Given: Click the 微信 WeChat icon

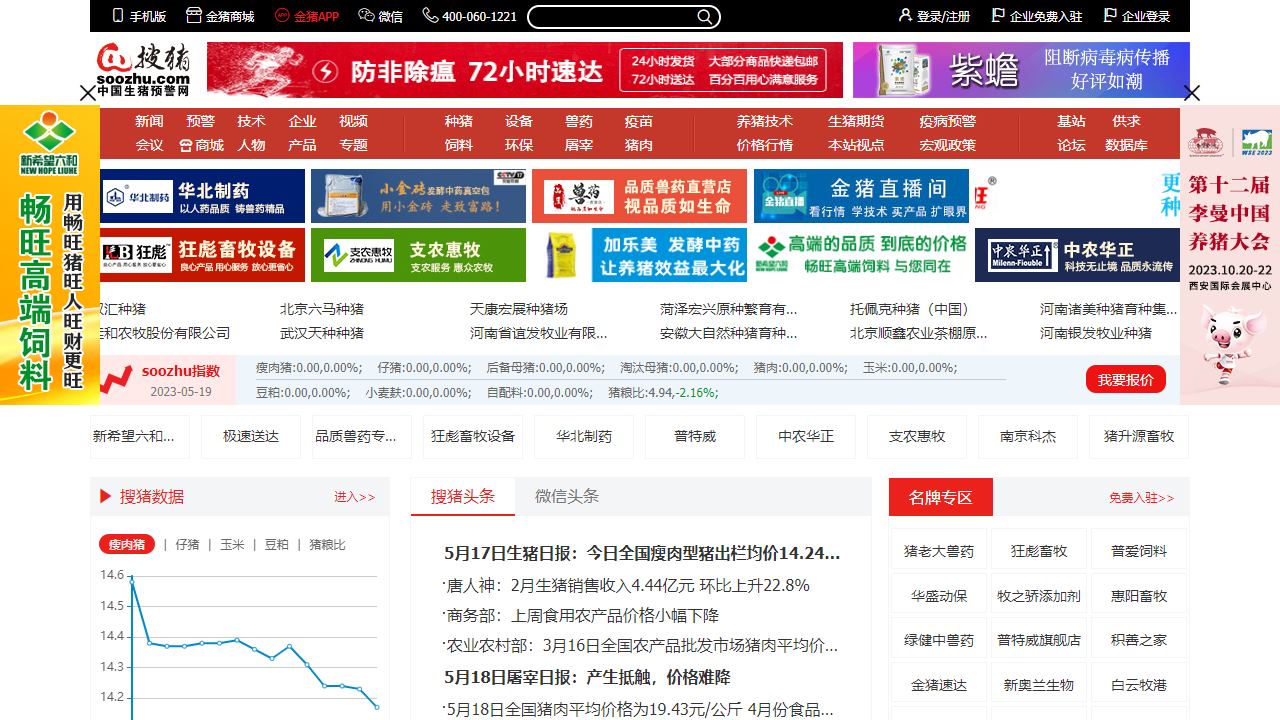Looking at the screenshot, I should coord(366,16).
